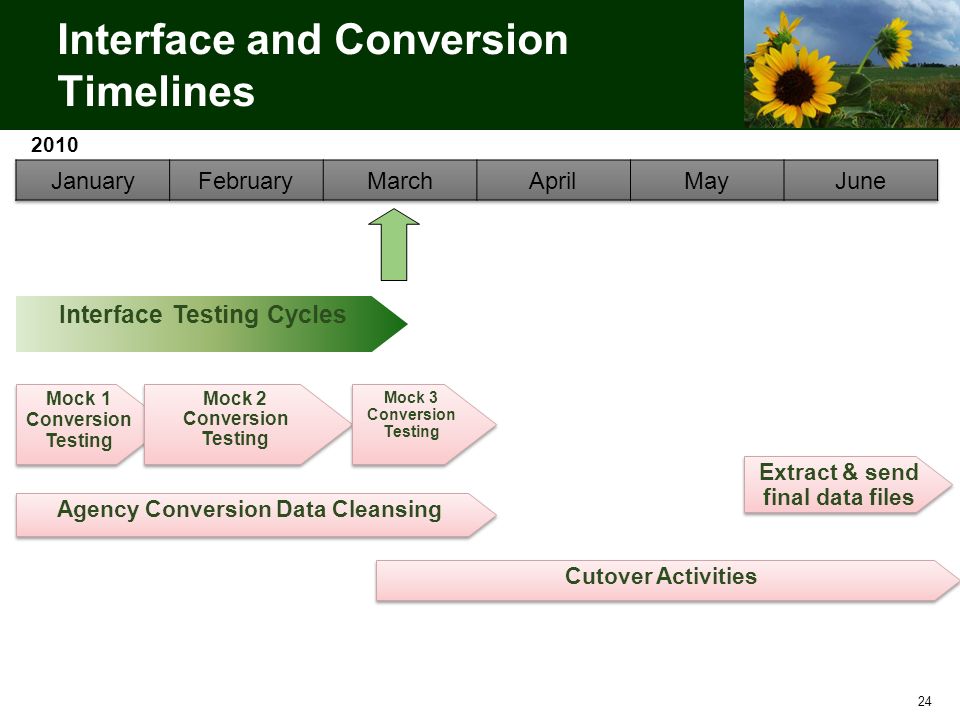960x720 pixels.
Task: Select the March month cell
Action: 400,181
